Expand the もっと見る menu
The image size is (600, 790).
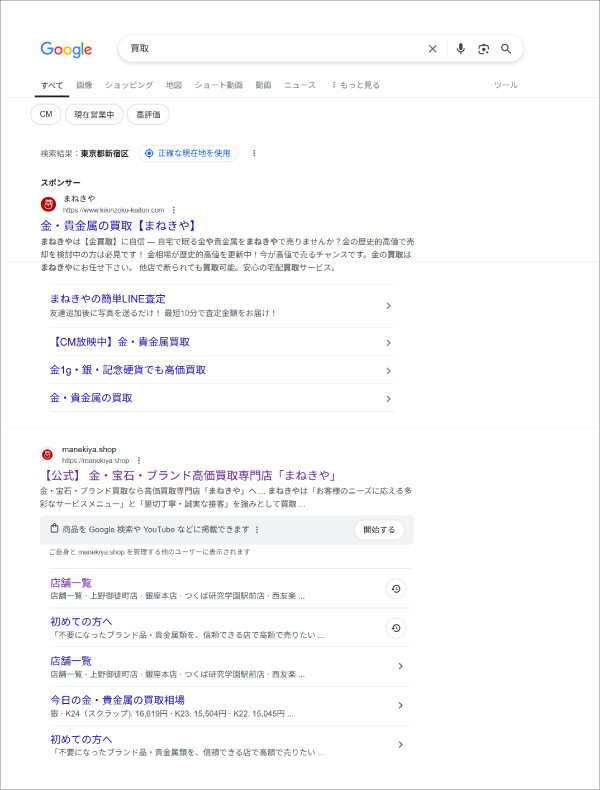point(356,85)
